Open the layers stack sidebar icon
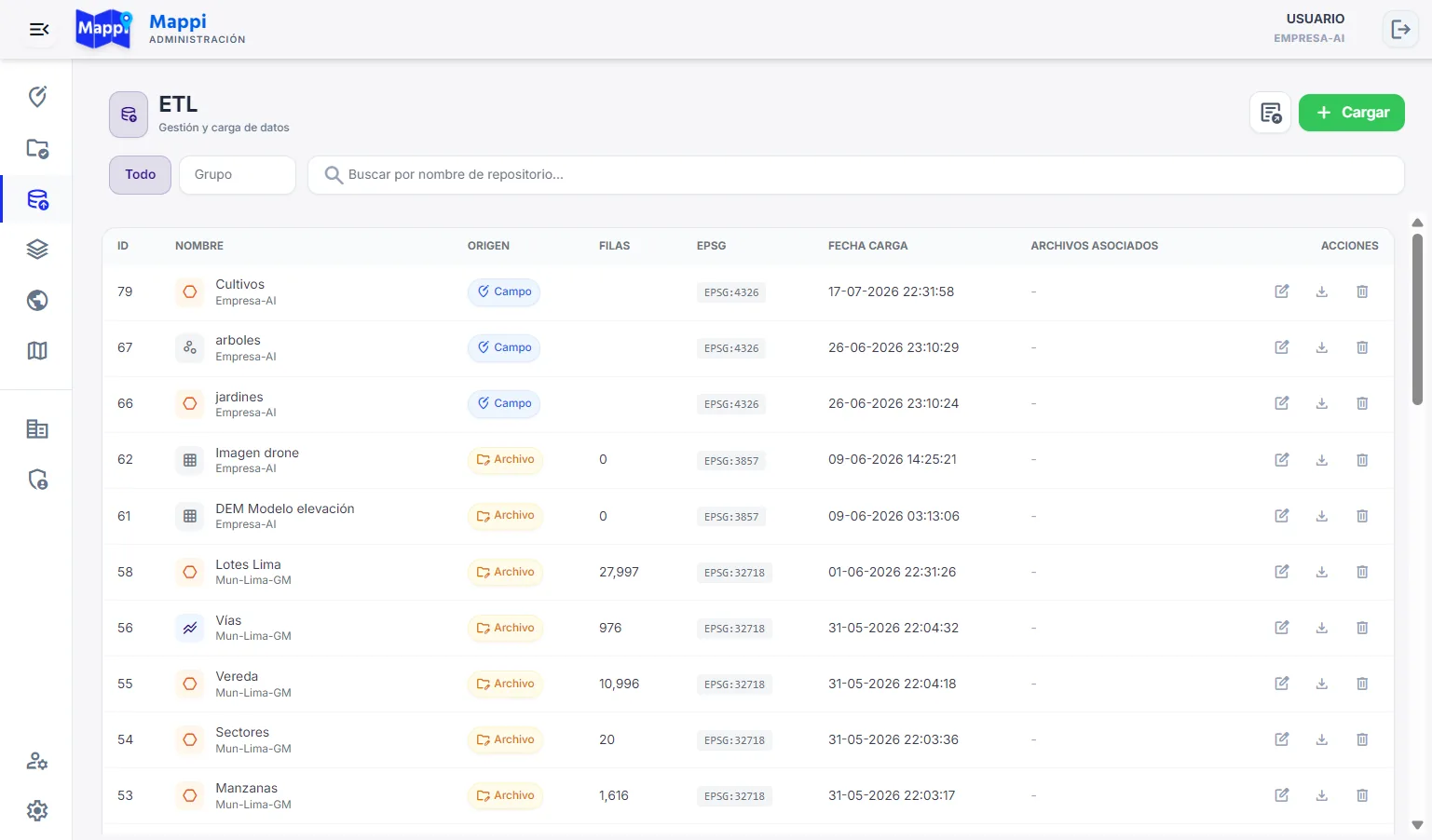The width and height of the screenshot is (1432, 840). [x=37, y=250]
